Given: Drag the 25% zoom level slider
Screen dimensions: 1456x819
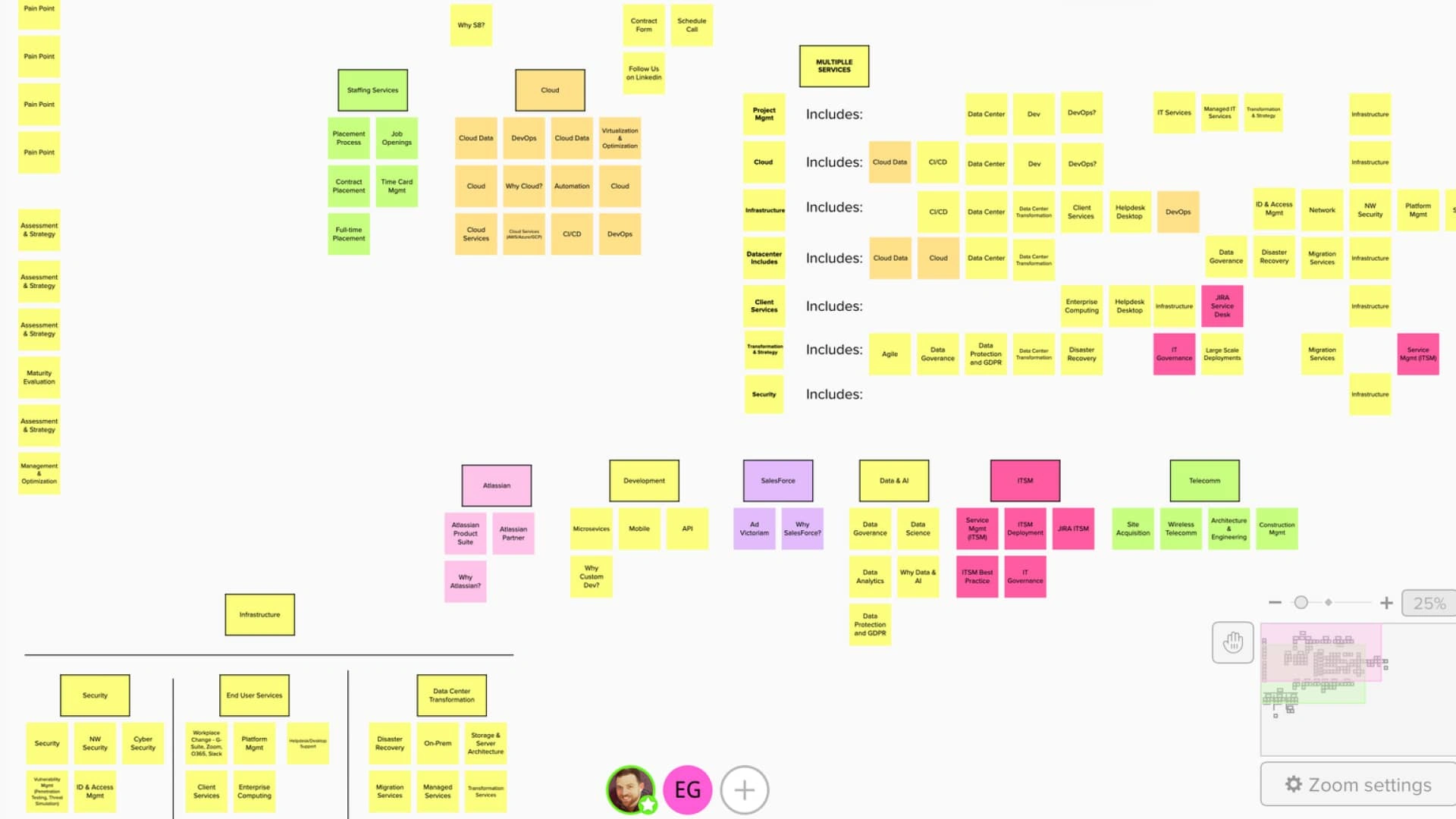Looking at the screenshot, I should tap(1301, 601).
